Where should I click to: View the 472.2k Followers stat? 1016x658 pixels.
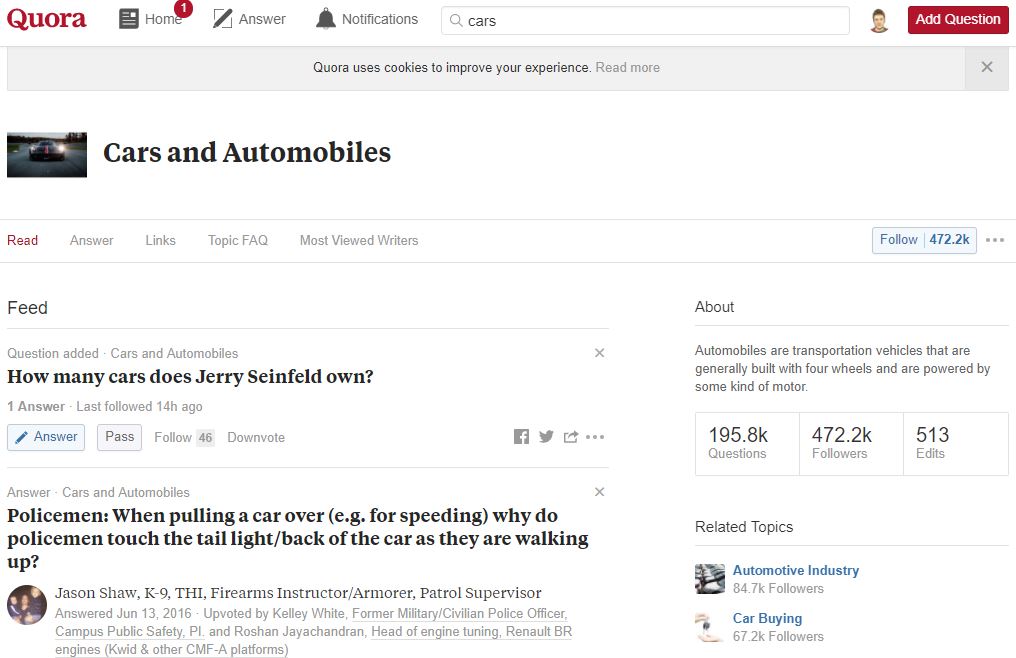coord(851,443)
